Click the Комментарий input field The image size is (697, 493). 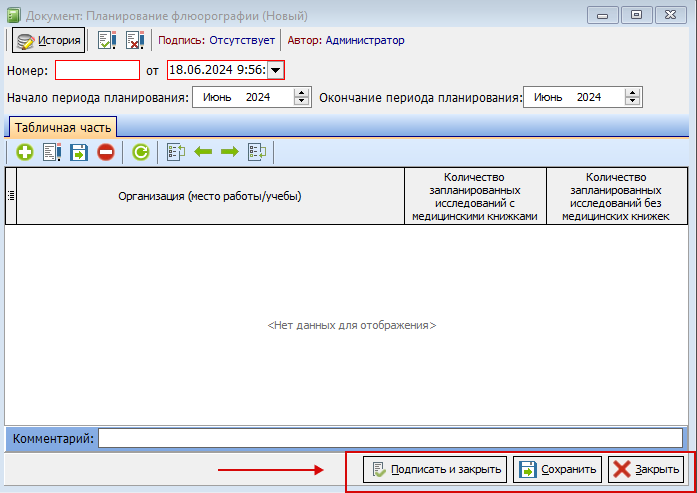(390, 438)
